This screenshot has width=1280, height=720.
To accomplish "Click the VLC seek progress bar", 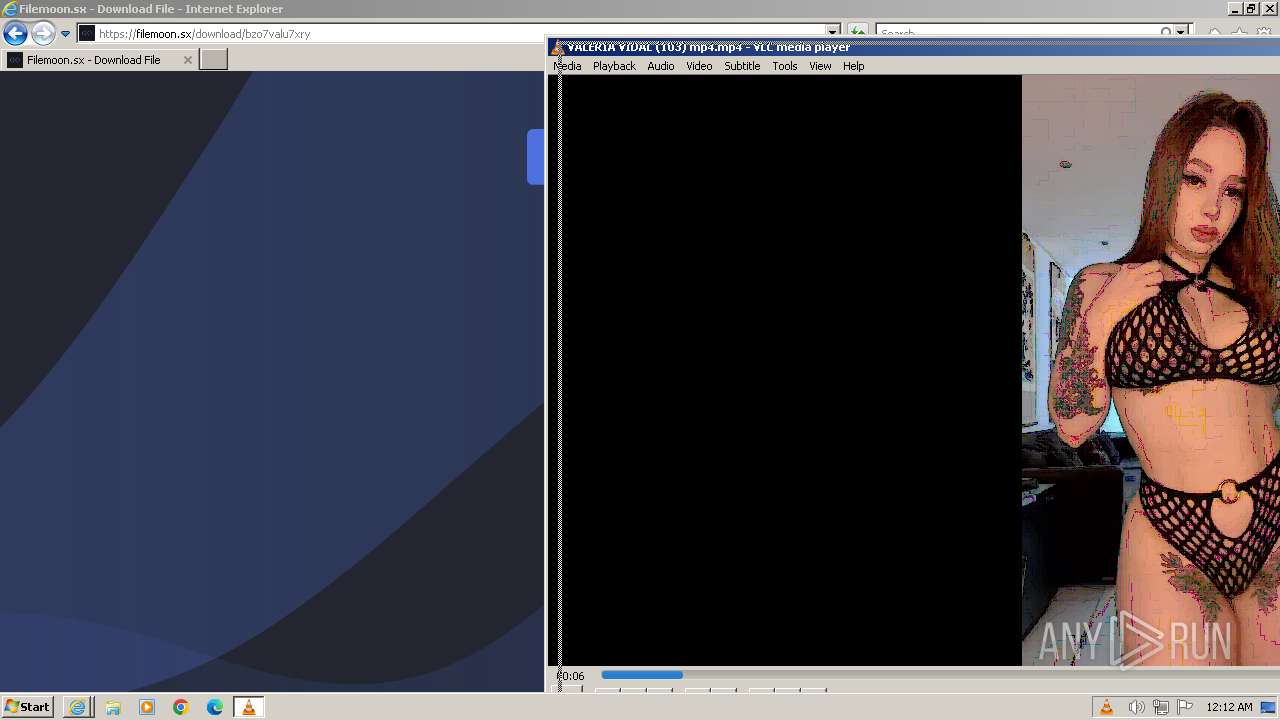I will 938,675.
